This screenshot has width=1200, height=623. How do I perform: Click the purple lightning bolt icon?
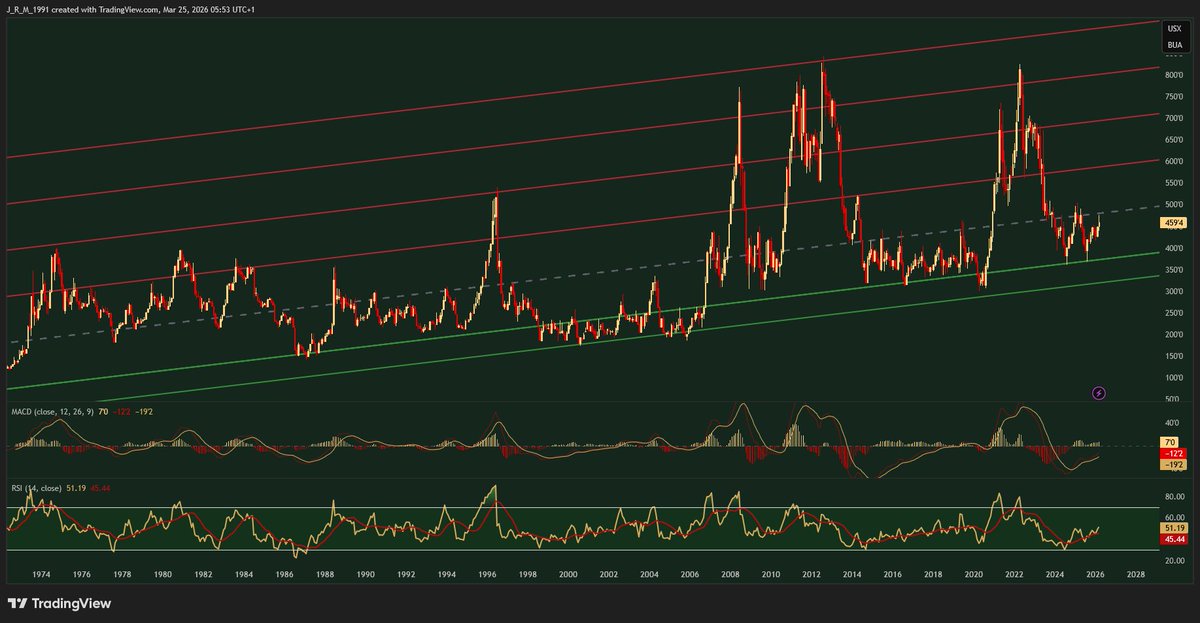click(x=1099, y=394)
